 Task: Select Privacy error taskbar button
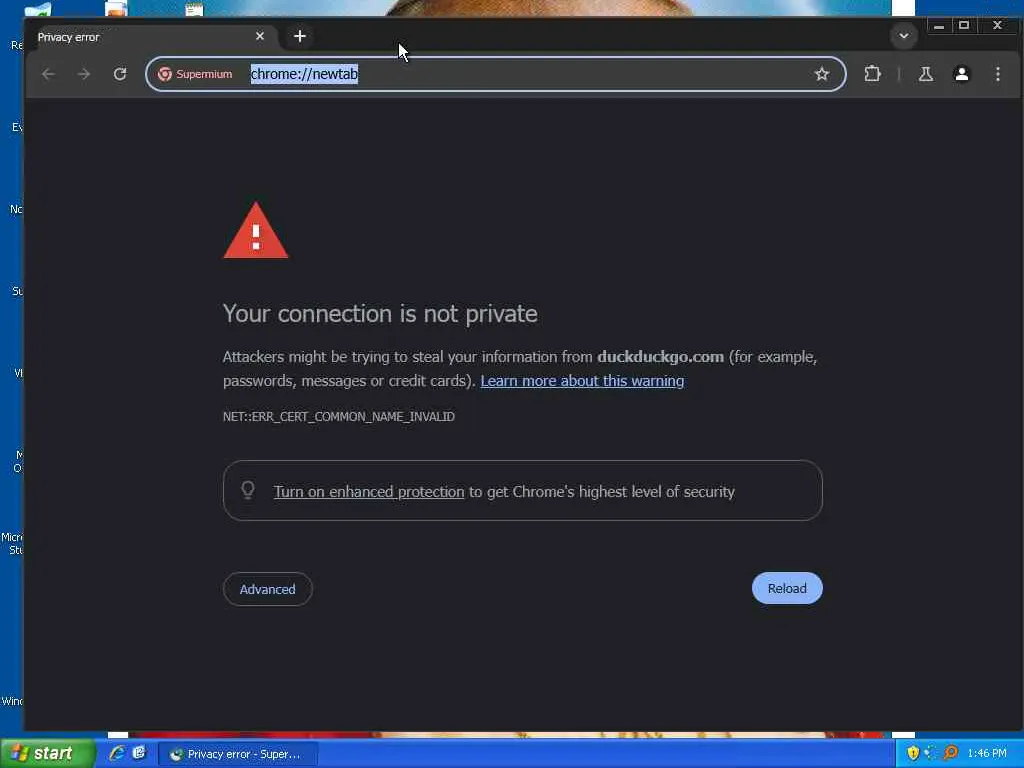(x=238, y=754)
